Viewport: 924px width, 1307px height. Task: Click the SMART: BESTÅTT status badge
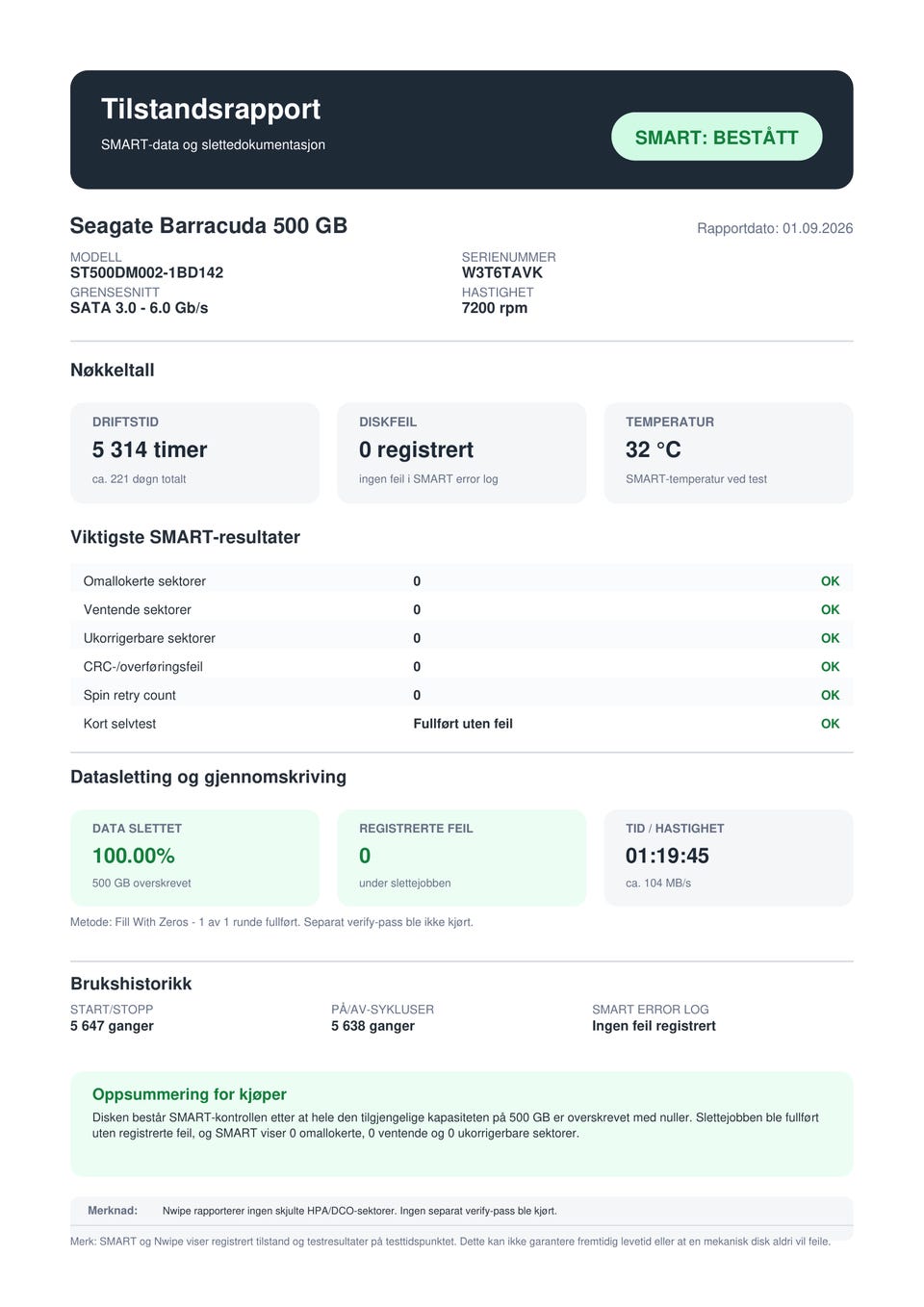tap(716, 137)
